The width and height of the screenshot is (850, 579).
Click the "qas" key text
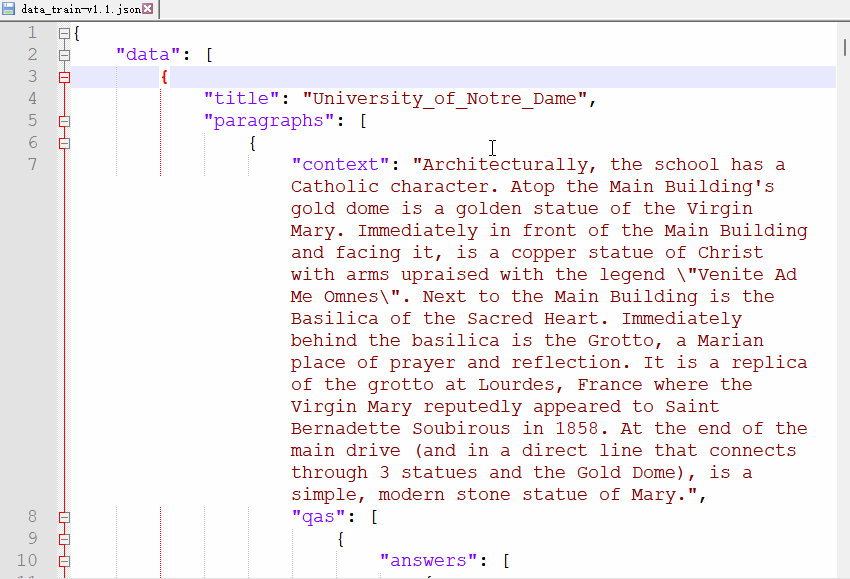click(x=318, y=517)
